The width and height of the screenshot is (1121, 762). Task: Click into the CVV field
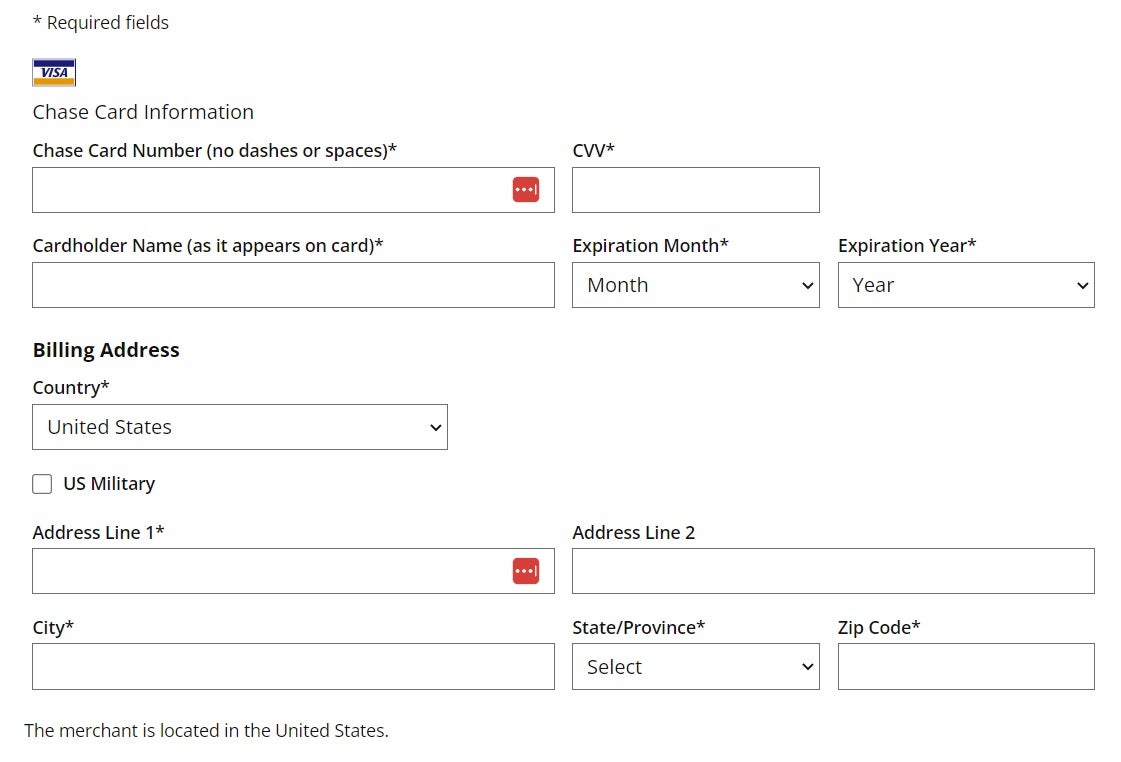pyautogui.click(x=695, y=190)
